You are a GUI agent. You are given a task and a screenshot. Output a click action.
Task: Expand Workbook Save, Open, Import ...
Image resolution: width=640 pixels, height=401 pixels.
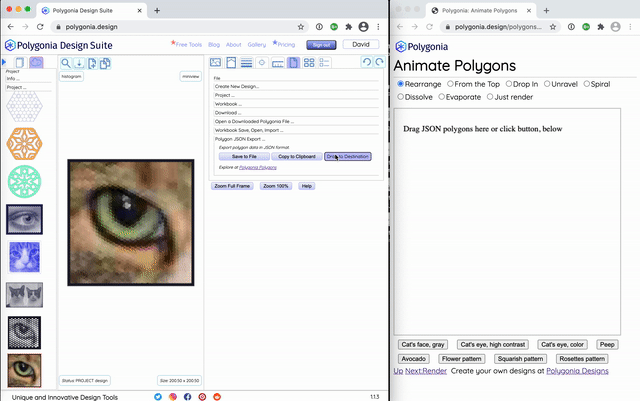(296, 130)
